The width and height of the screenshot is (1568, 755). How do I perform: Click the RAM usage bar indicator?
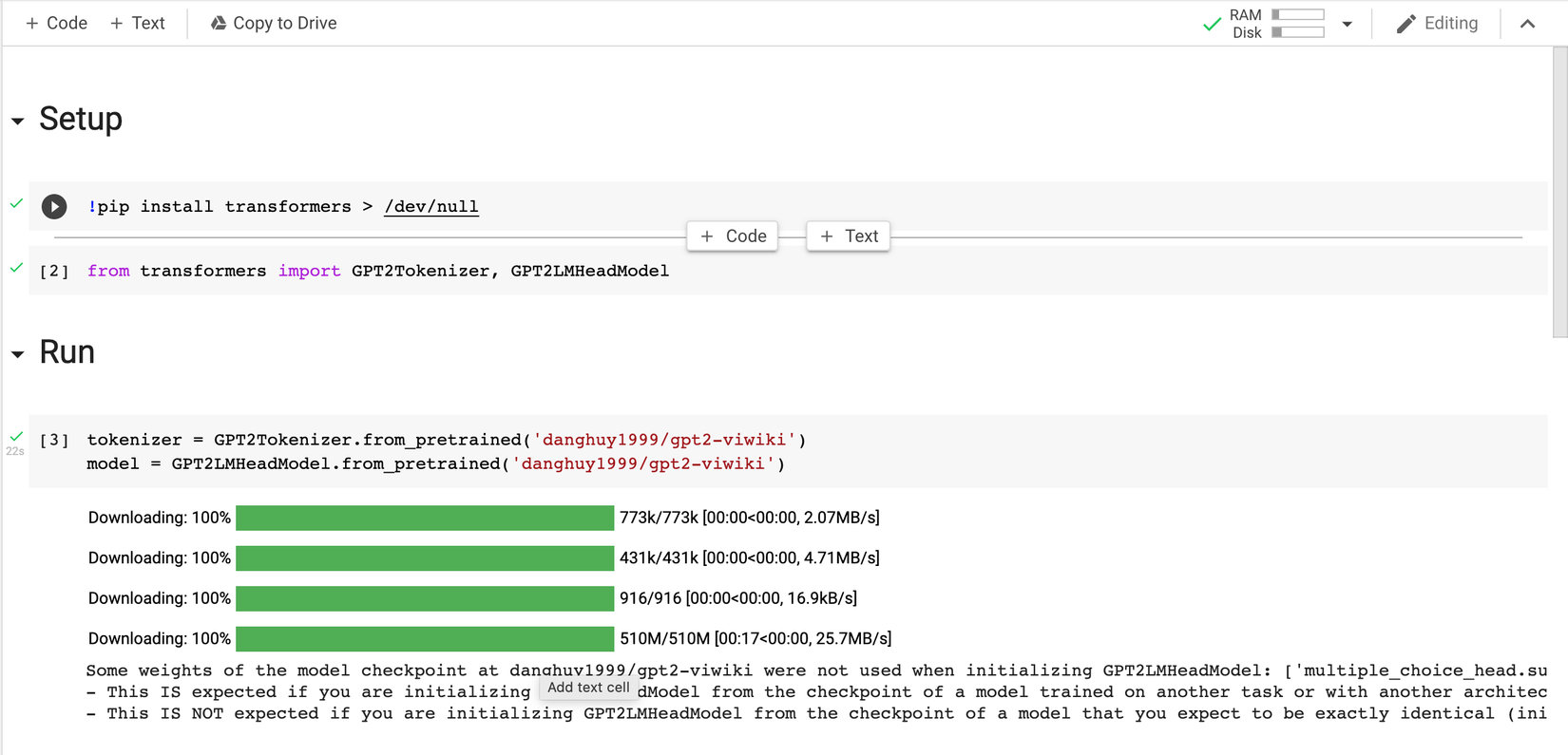[x=1298, y=15]
